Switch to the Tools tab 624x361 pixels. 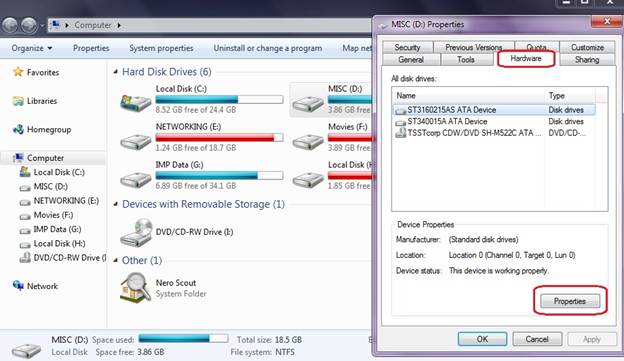[x=466, y=60]
